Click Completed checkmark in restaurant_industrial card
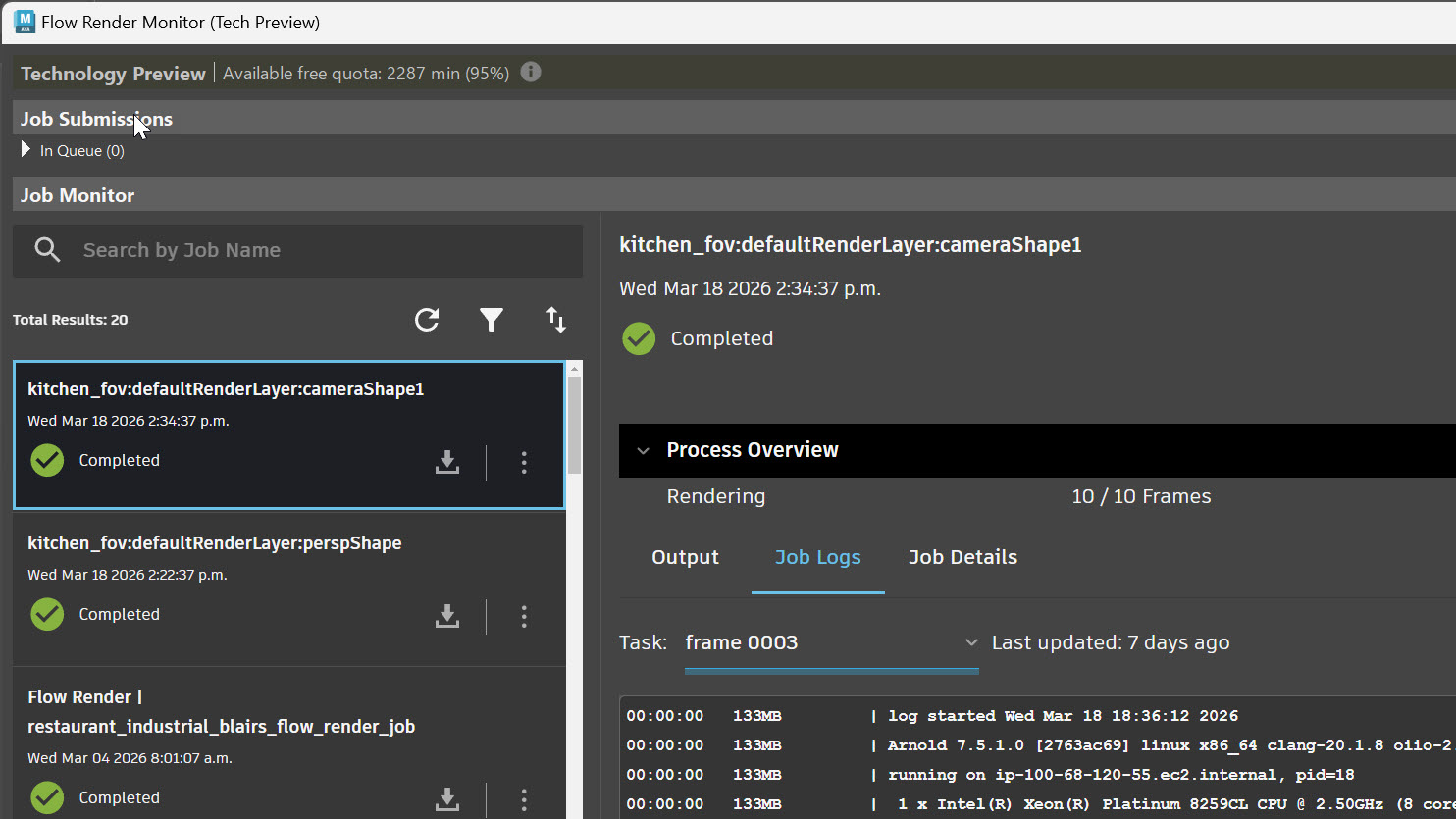Screen dimensions: 1456x819 pos(47,797)
